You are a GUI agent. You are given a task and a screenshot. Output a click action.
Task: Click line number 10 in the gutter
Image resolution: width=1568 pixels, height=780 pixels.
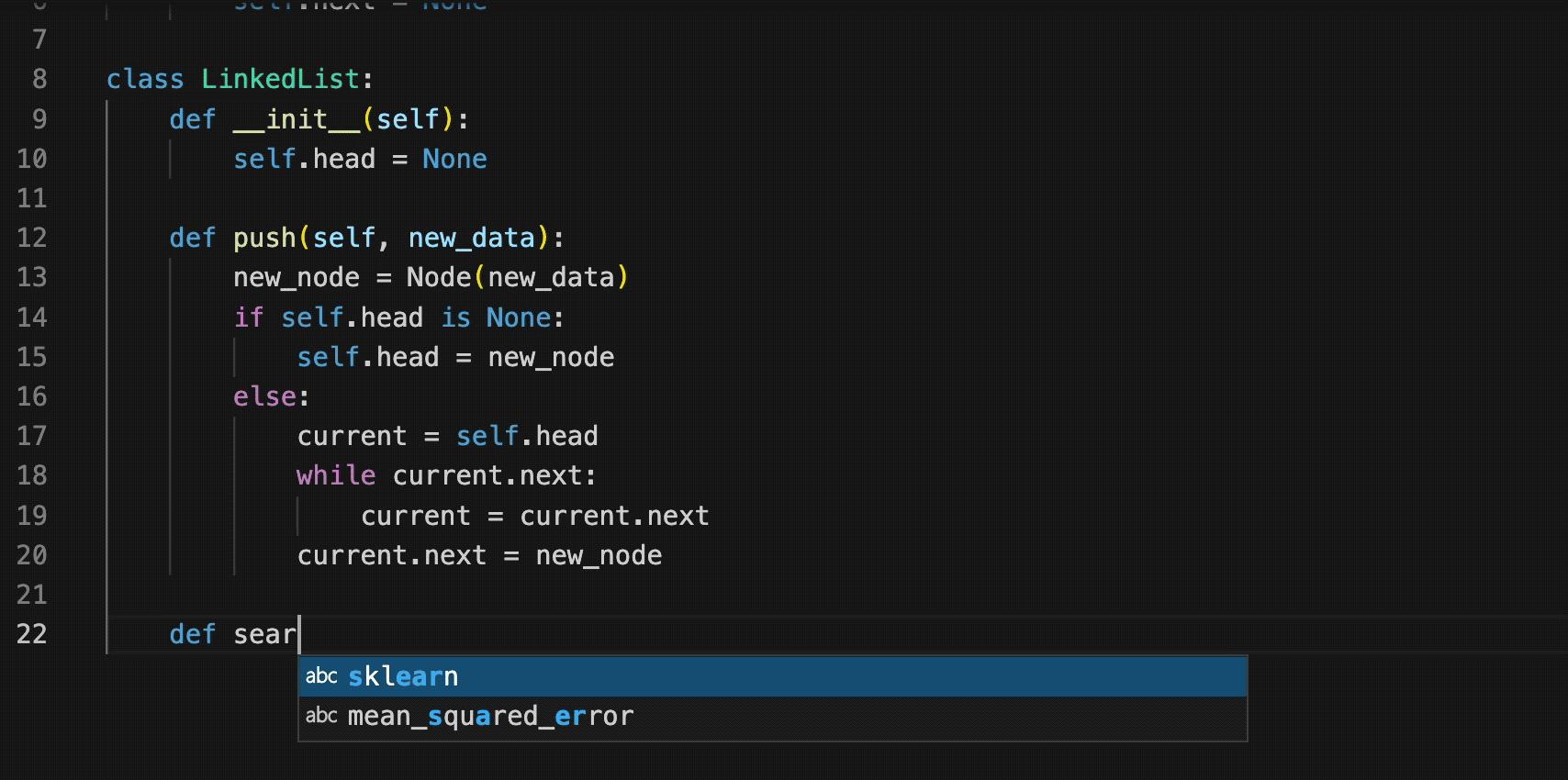[32, 159]
